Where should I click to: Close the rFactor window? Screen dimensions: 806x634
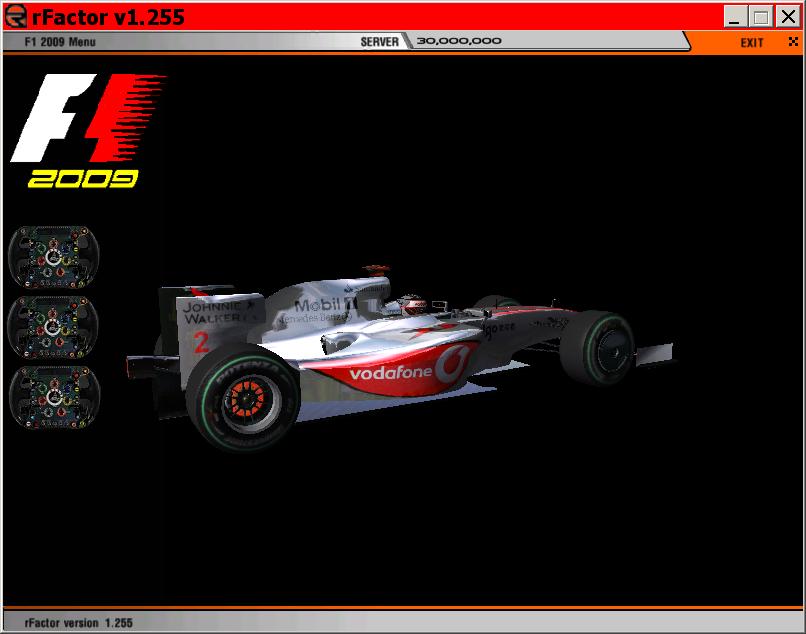[787, 16]
